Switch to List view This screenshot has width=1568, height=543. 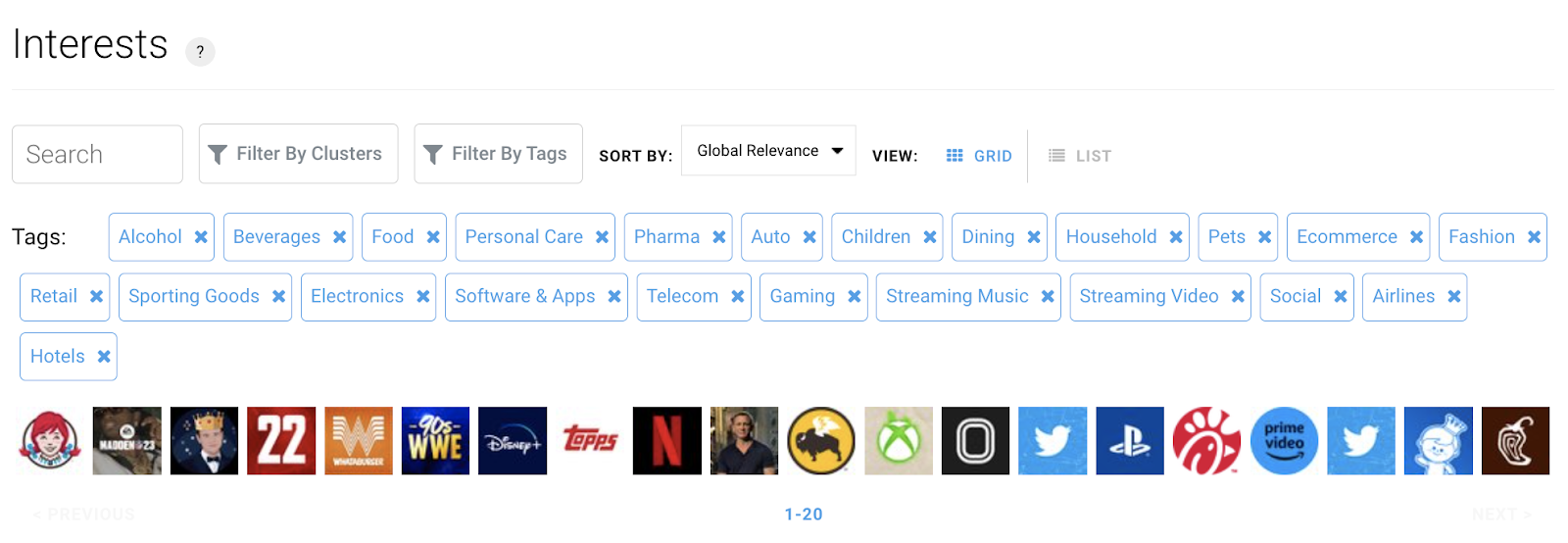click(x=1079, y=156)
